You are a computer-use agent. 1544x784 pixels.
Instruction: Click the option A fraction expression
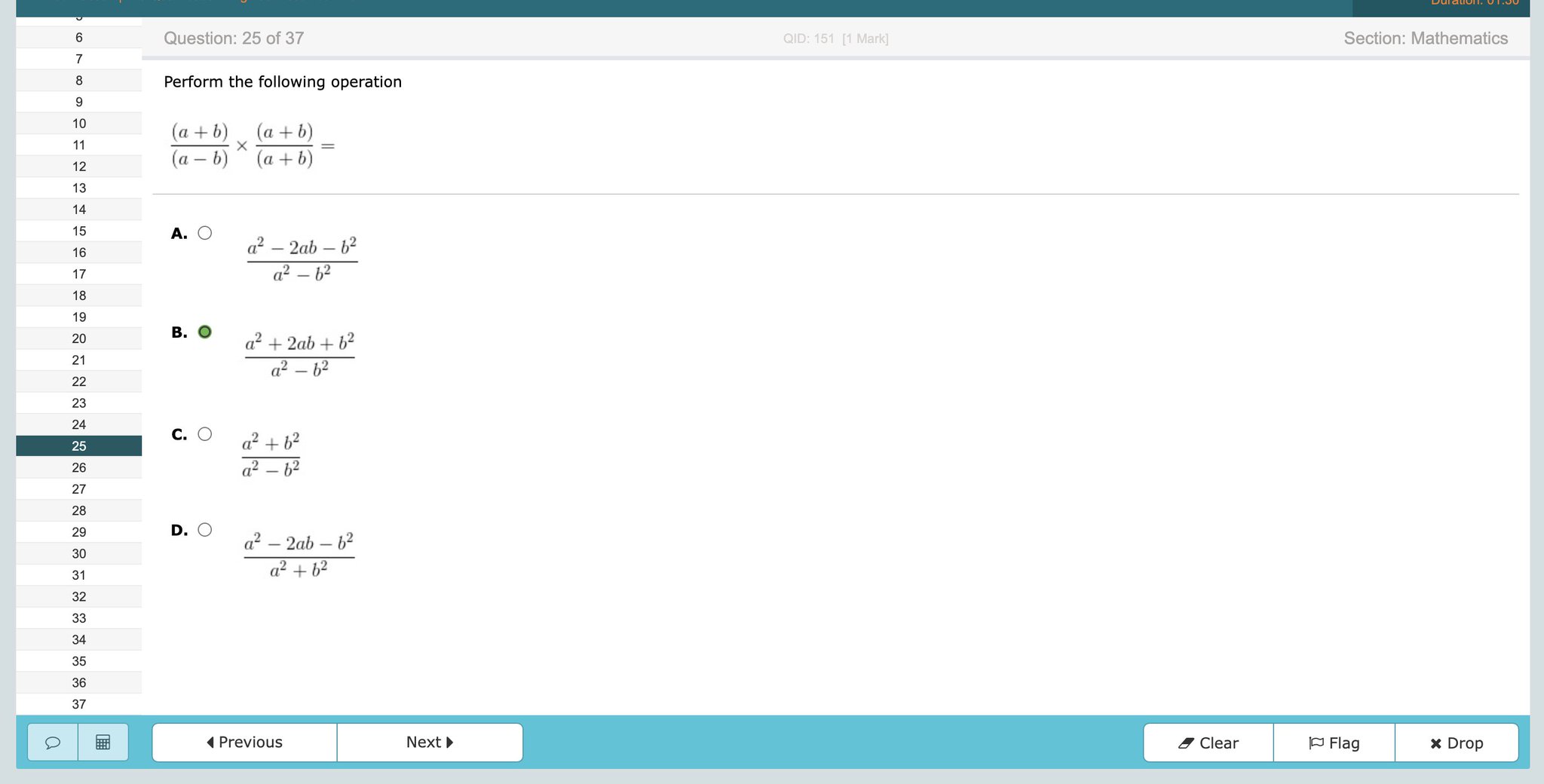[x=302, y=259]
